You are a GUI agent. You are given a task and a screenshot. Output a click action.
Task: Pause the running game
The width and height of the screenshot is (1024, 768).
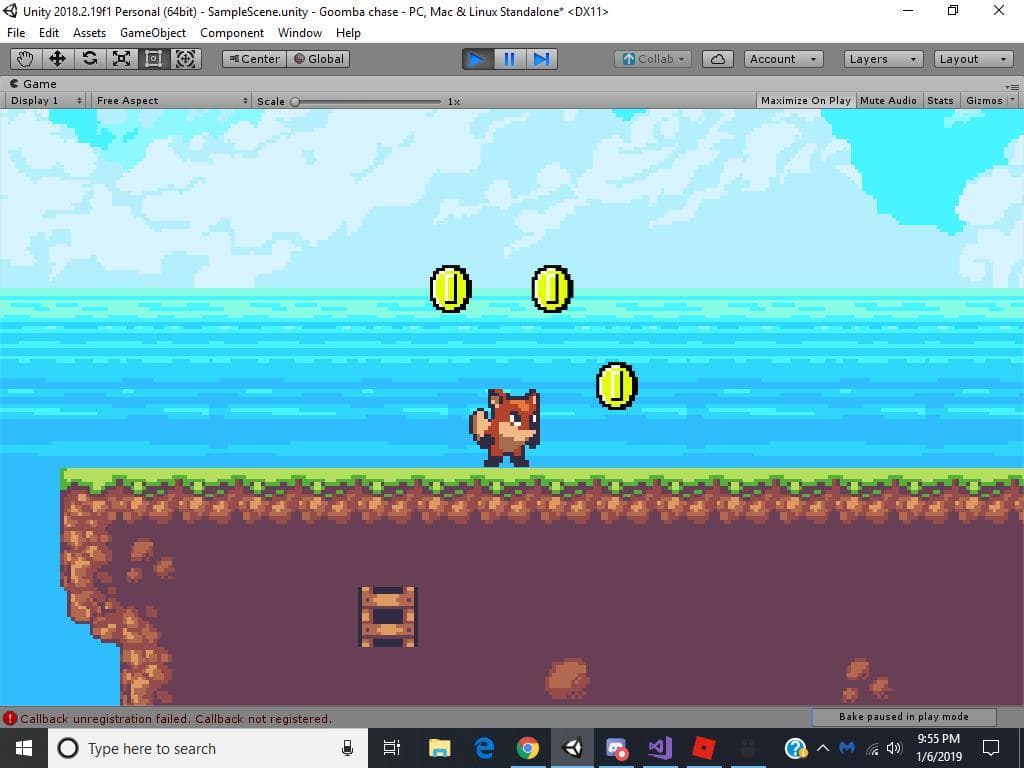(509, 59)
